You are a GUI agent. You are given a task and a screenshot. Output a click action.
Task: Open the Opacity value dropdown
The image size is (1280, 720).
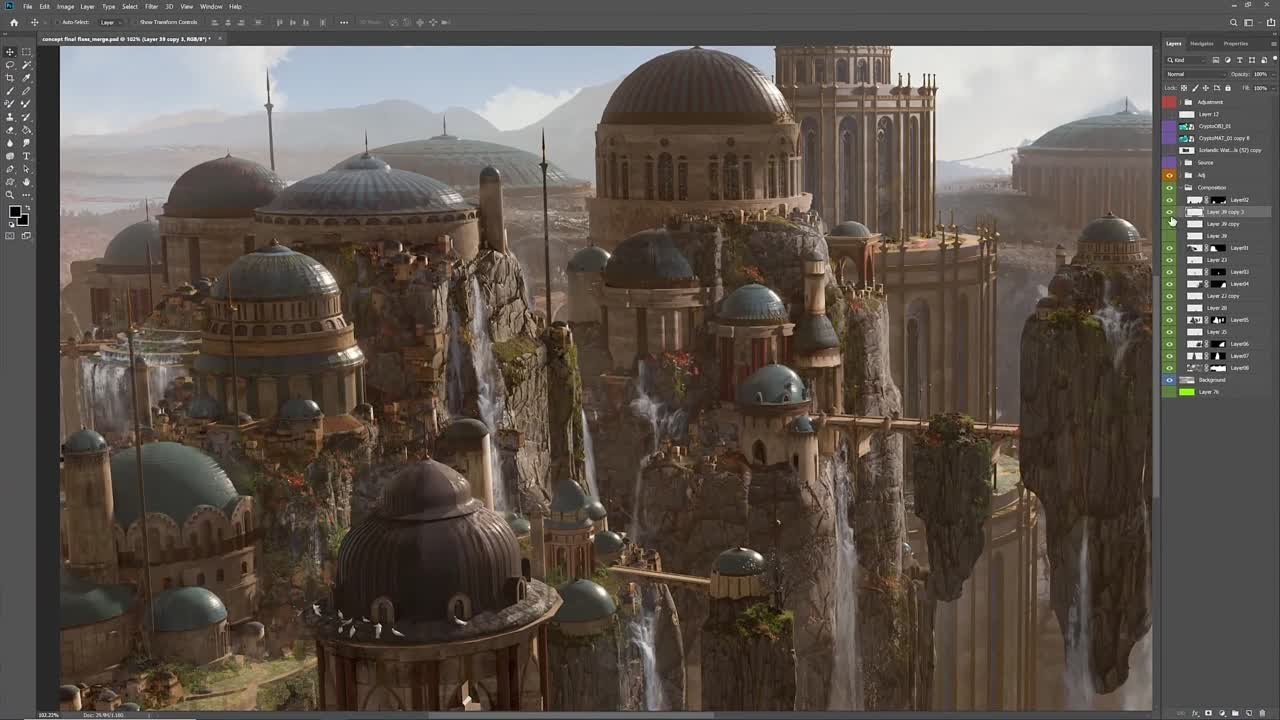[x=1273, y=74]
